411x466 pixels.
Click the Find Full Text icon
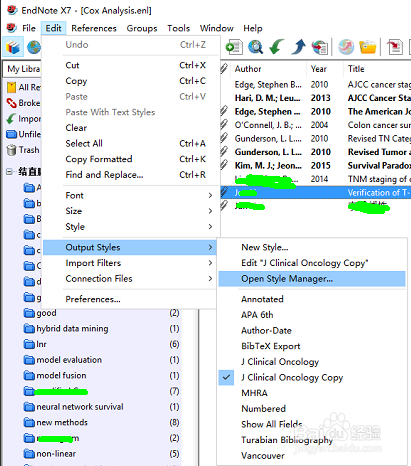point(320,47)
